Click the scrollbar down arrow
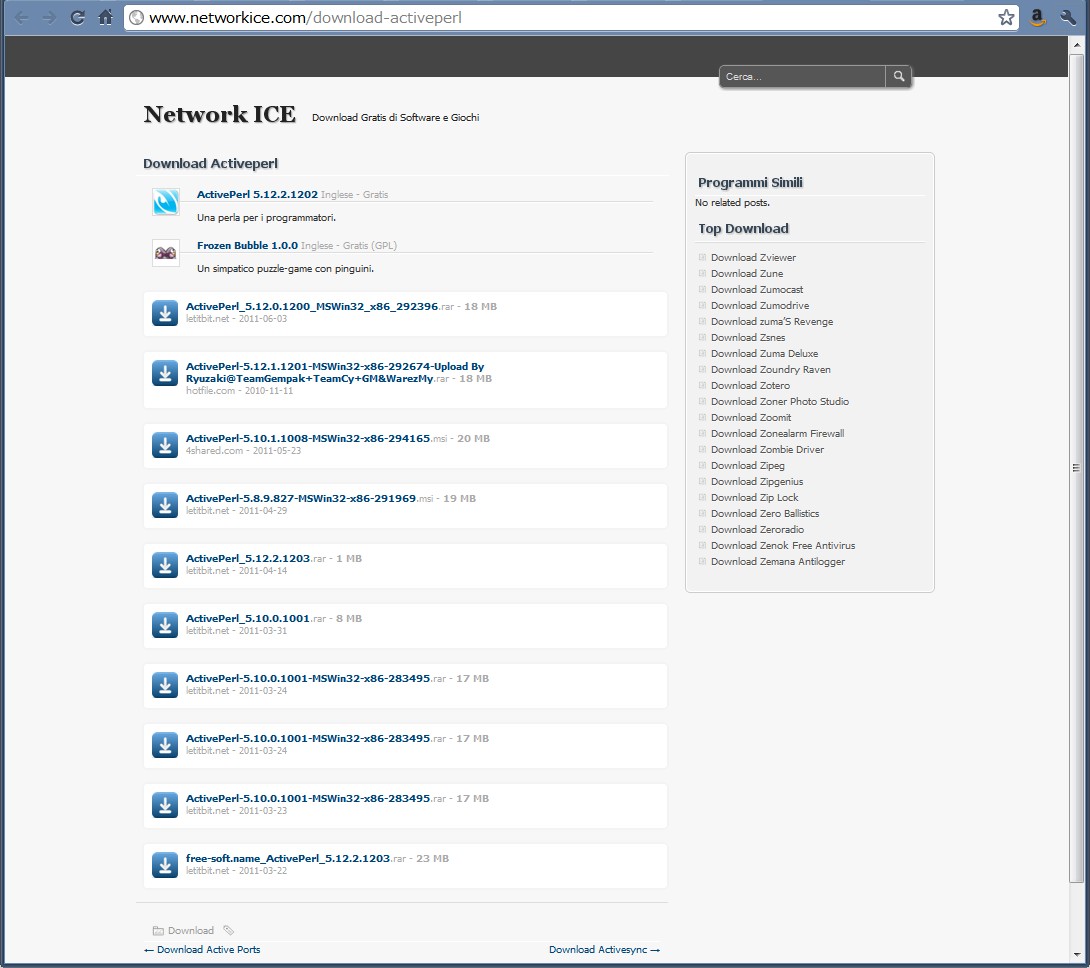Viewport: 1090px width, 968px height. 1076,954
